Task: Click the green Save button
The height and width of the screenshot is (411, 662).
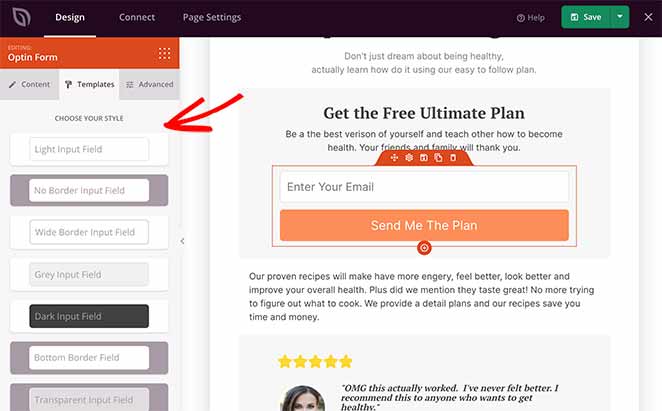Action: pos(586,17)
